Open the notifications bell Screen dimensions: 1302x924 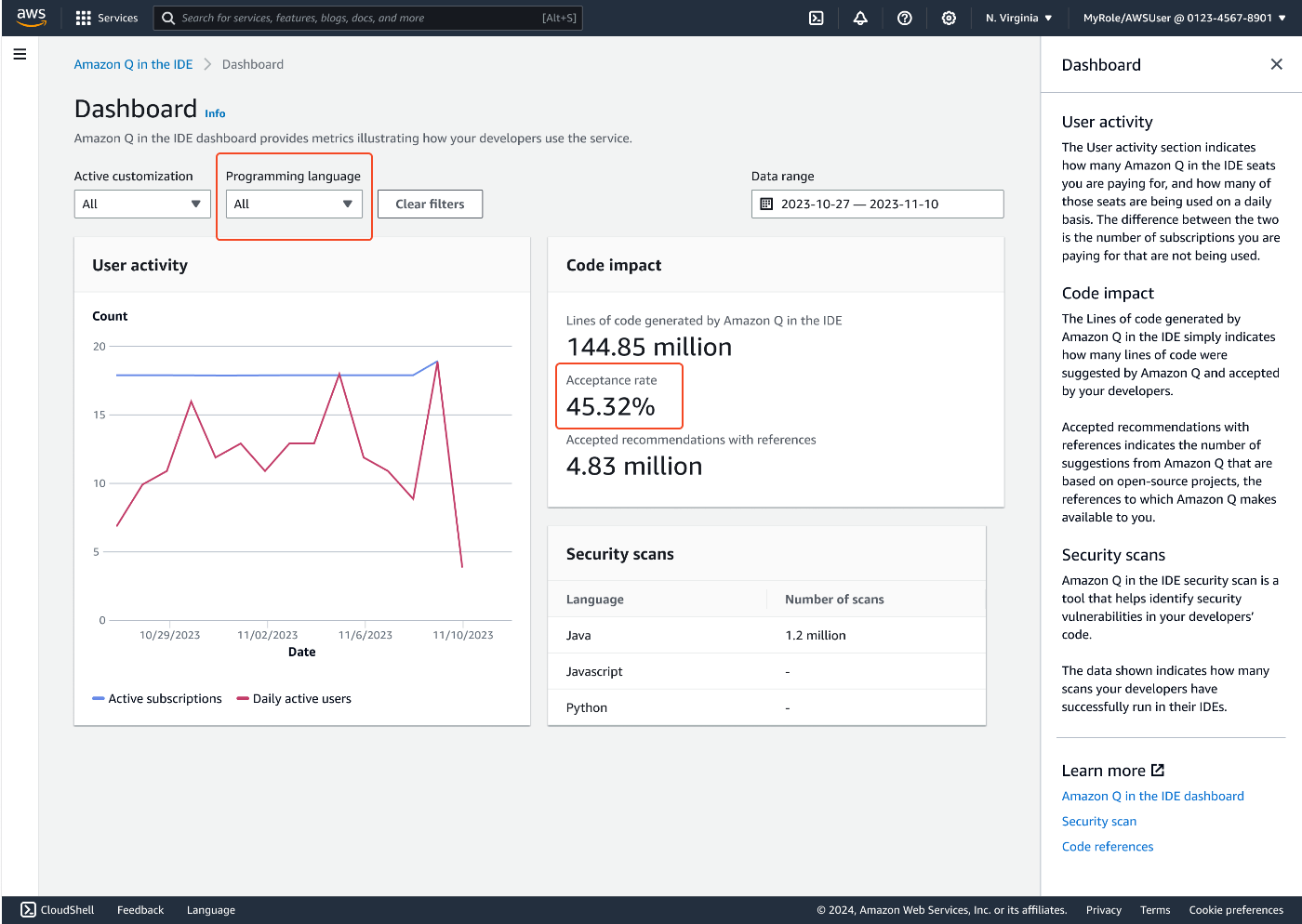pyautogui.click(x=860, y=18)
